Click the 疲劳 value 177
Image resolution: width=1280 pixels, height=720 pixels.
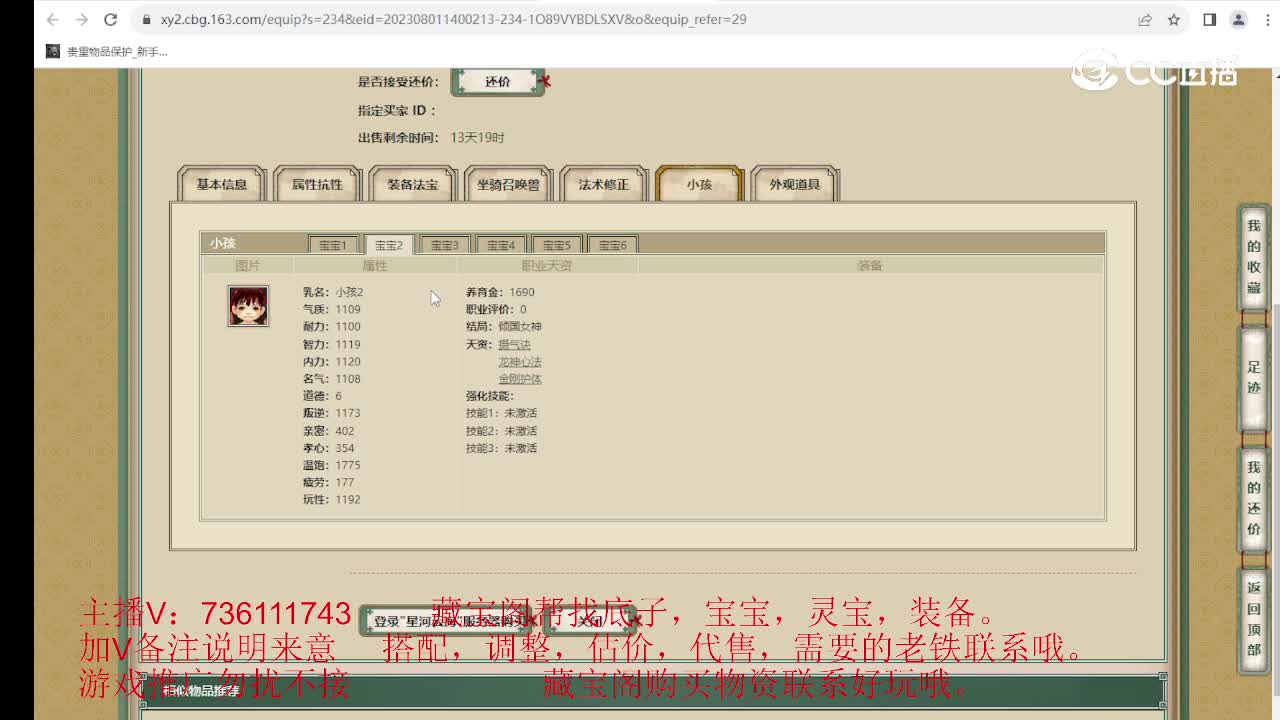(345, 482)
